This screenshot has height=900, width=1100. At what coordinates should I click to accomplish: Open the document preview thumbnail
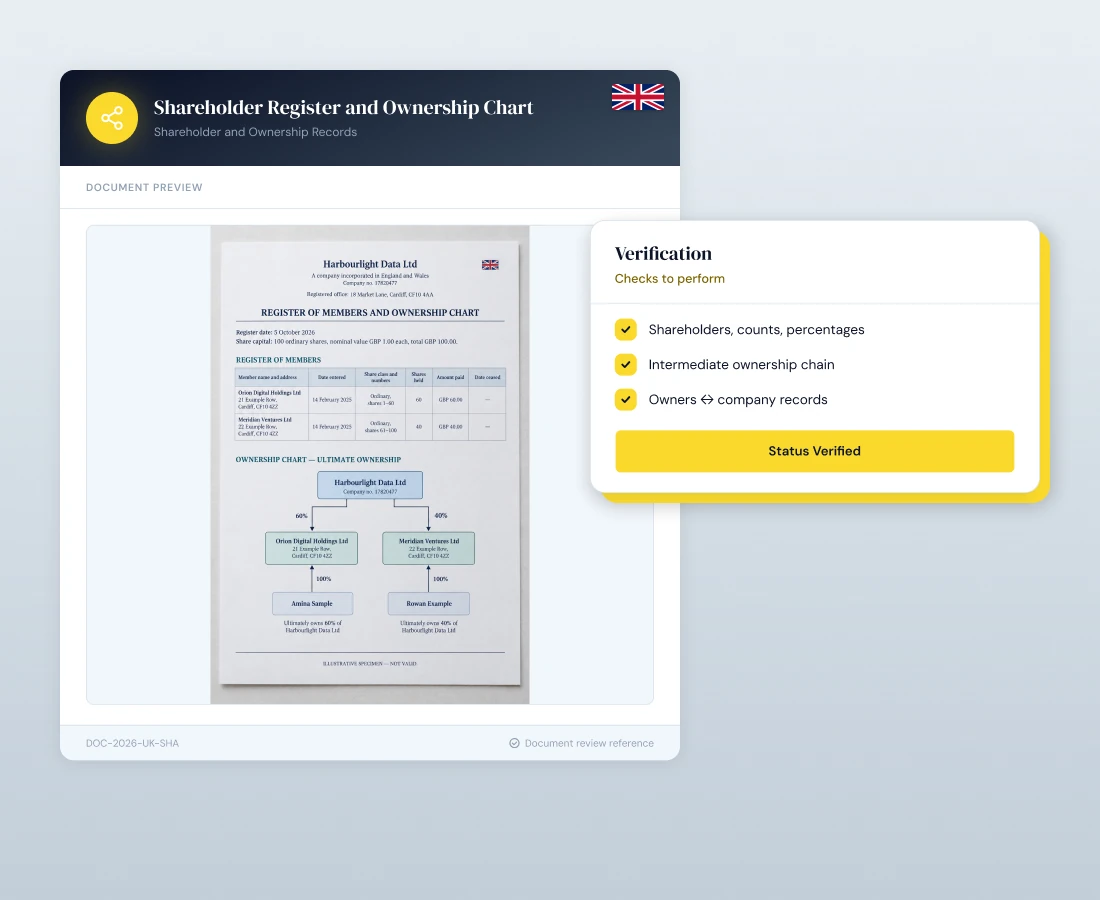(x=370, y=464)
